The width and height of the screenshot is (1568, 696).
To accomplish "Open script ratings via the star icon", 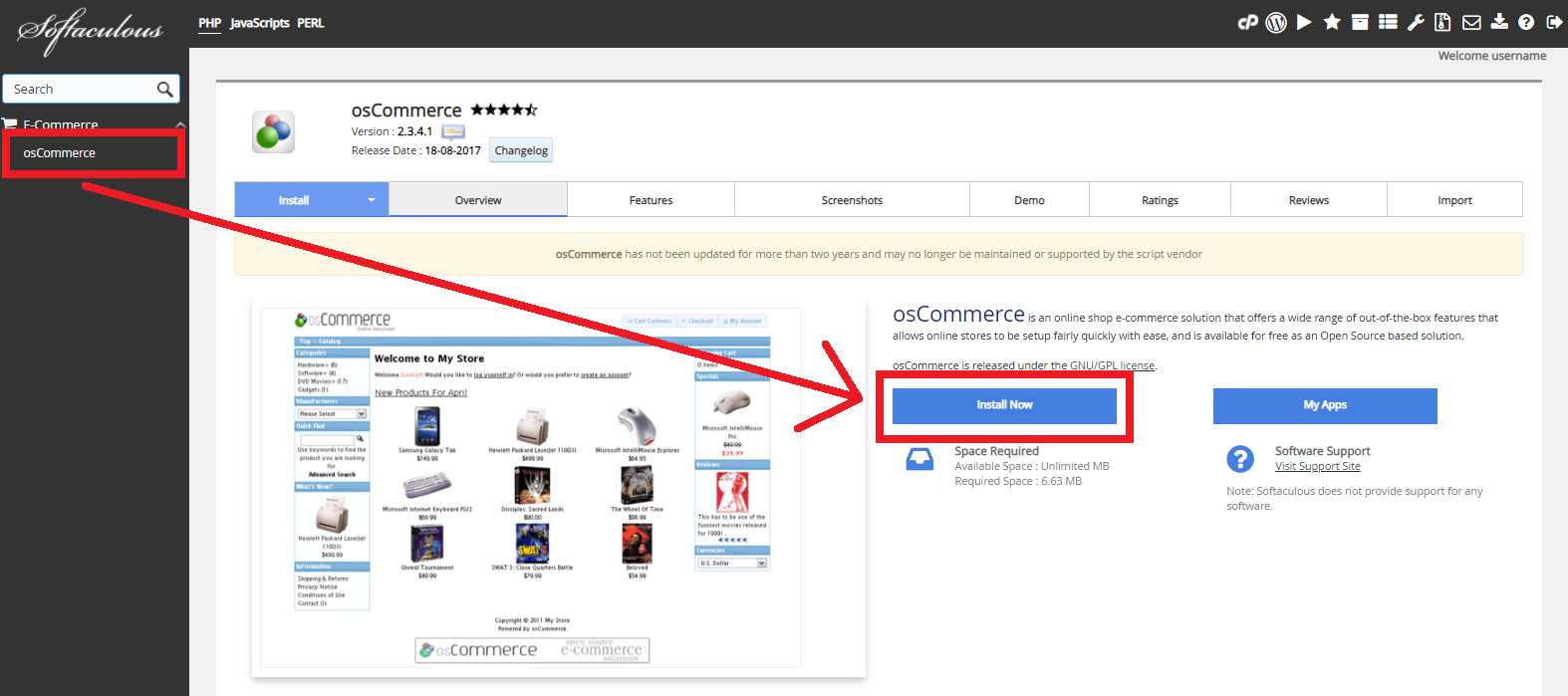I will 1332,22.
